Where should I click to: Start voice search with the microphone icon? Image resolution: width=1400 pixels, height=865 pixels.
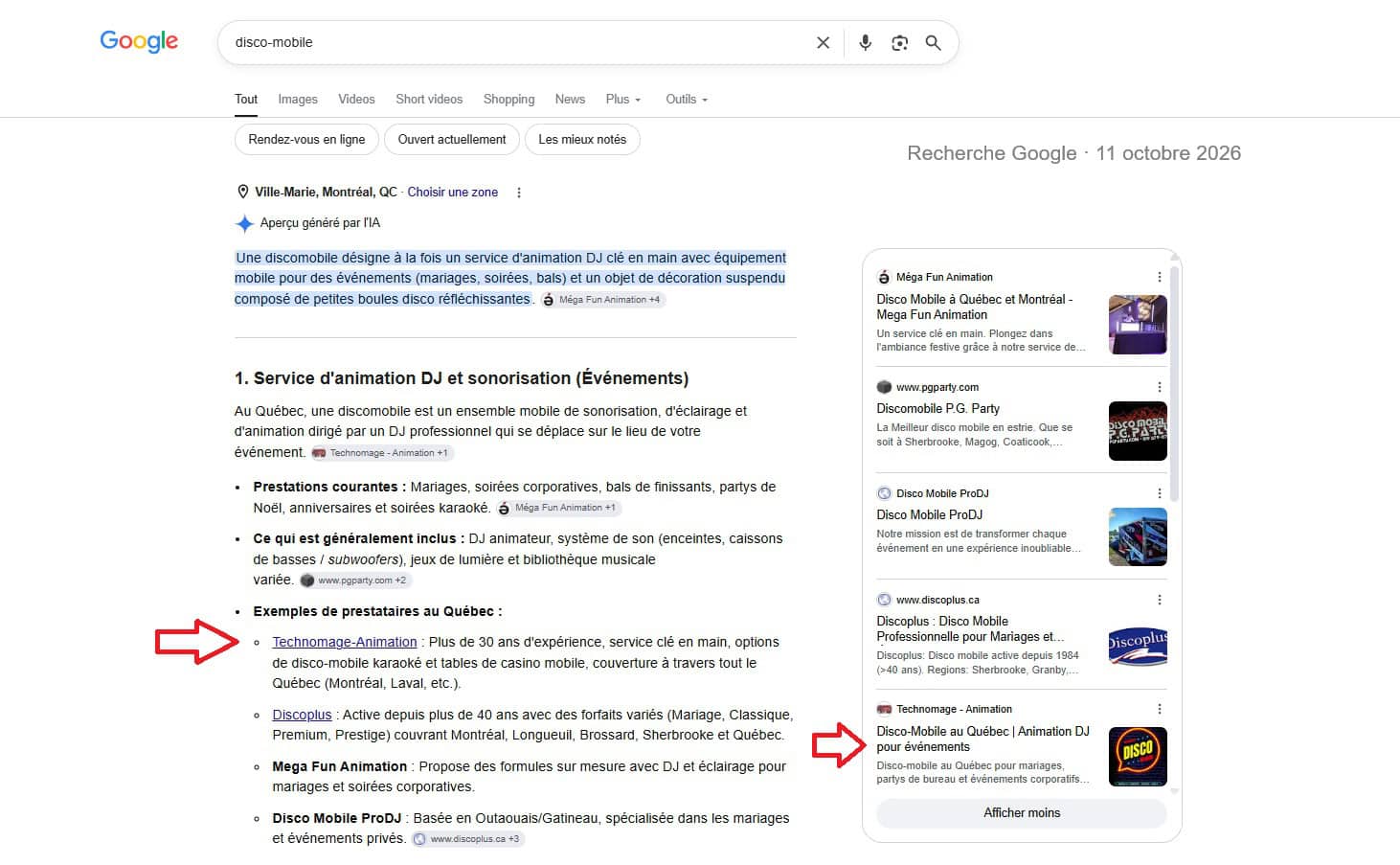865,42
